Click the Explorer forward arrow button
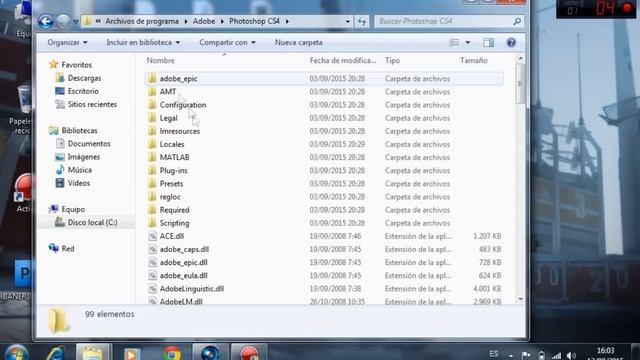The height and width of the screenshot is (360, 640). pyautogui.click(x=63, y=21)
